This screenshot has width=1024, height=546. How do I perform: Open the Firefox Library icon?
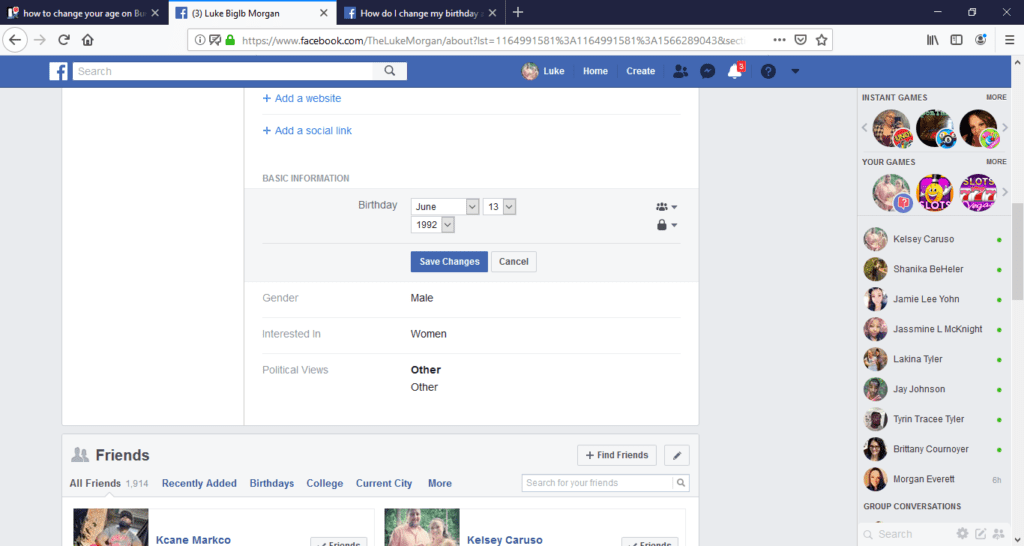click(x=933, y=40)
